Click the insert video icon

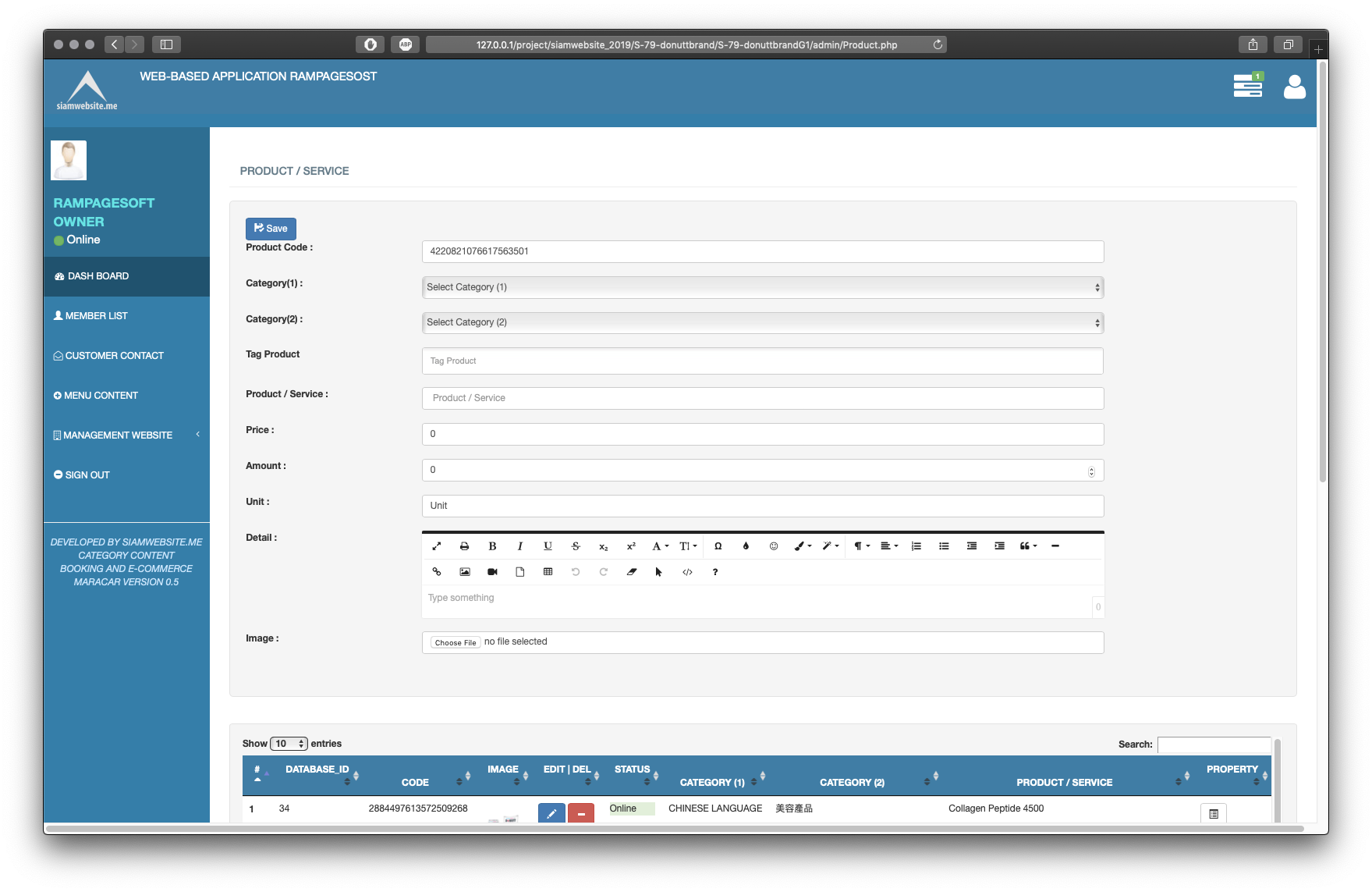(x=492, y=572)
